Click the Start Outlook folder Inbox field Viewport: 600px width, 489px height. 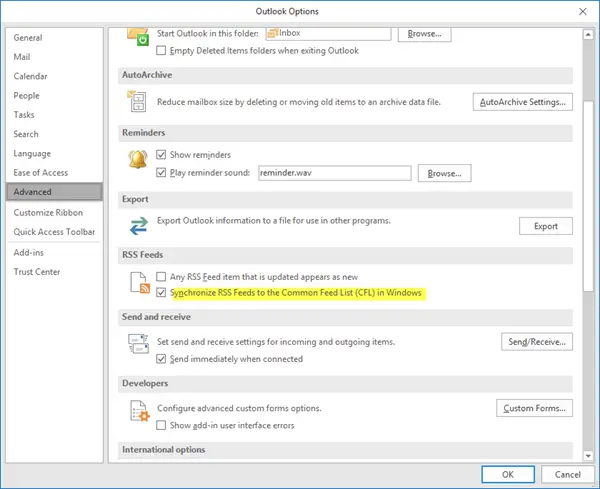pos(328,33)
